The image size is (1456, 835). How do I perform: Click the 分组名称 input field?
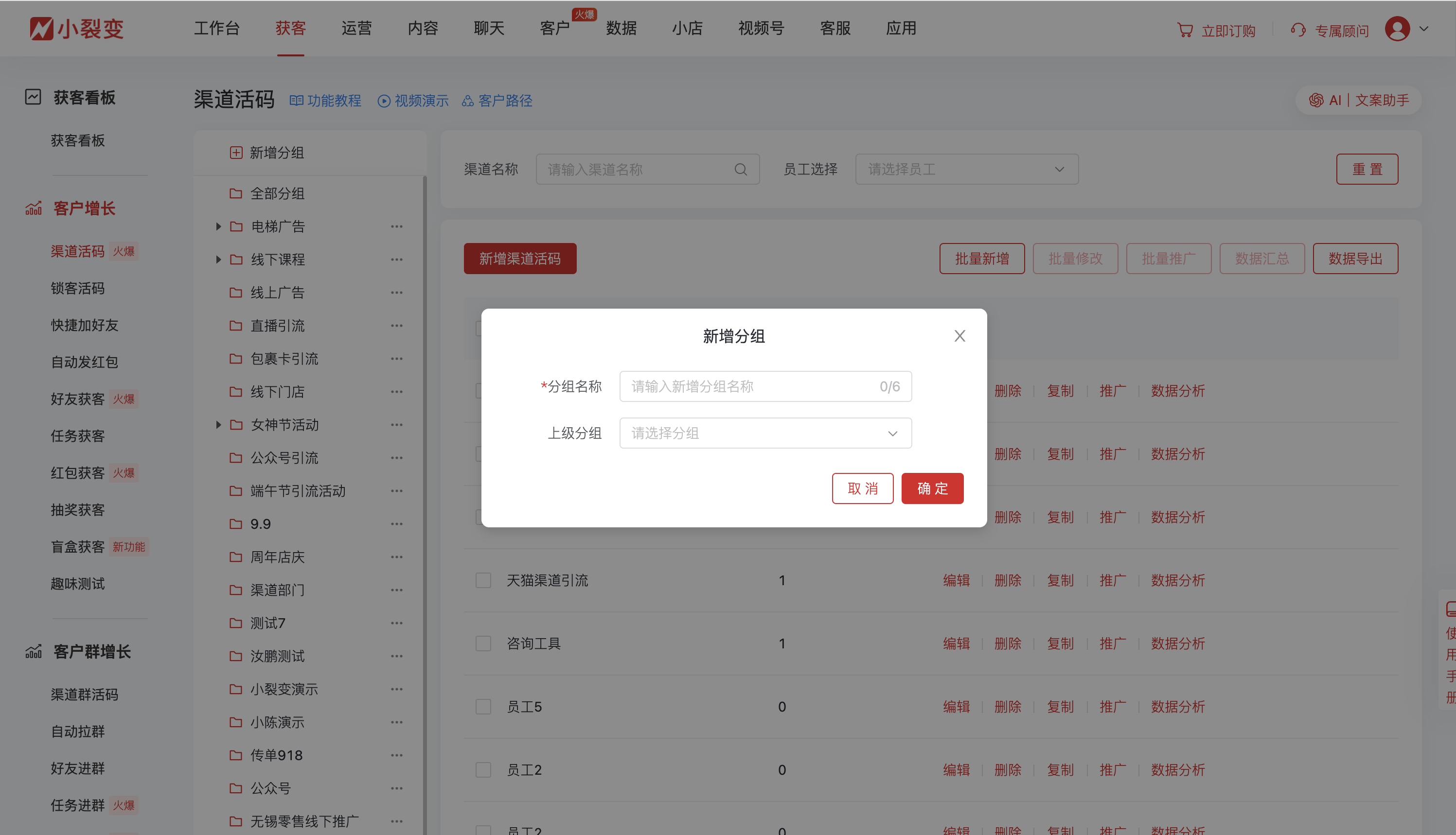pyautogui.click(x=751, y=386)
